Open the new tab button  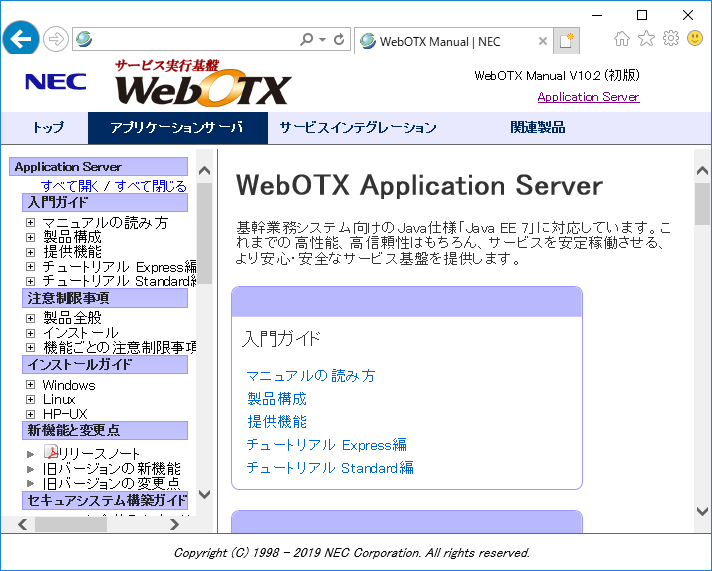click(567, 41)
